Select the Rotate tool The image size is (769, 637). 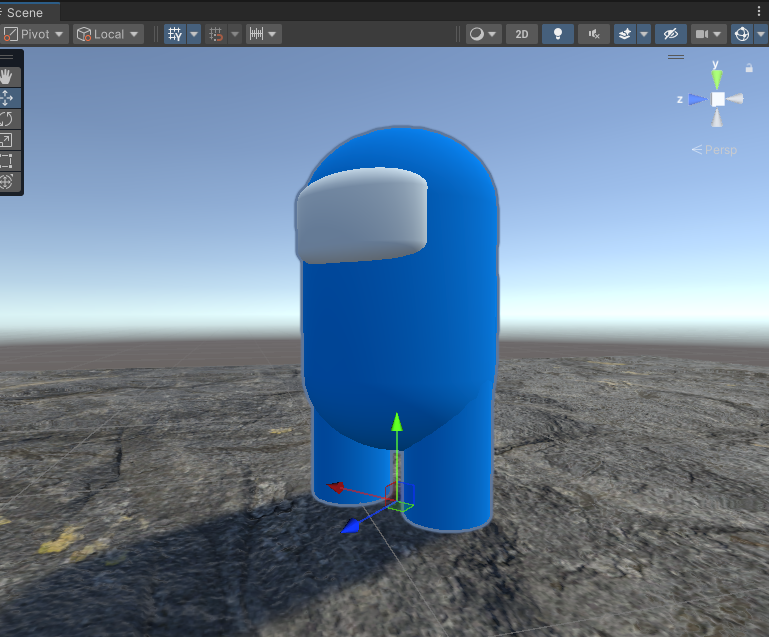7,119
